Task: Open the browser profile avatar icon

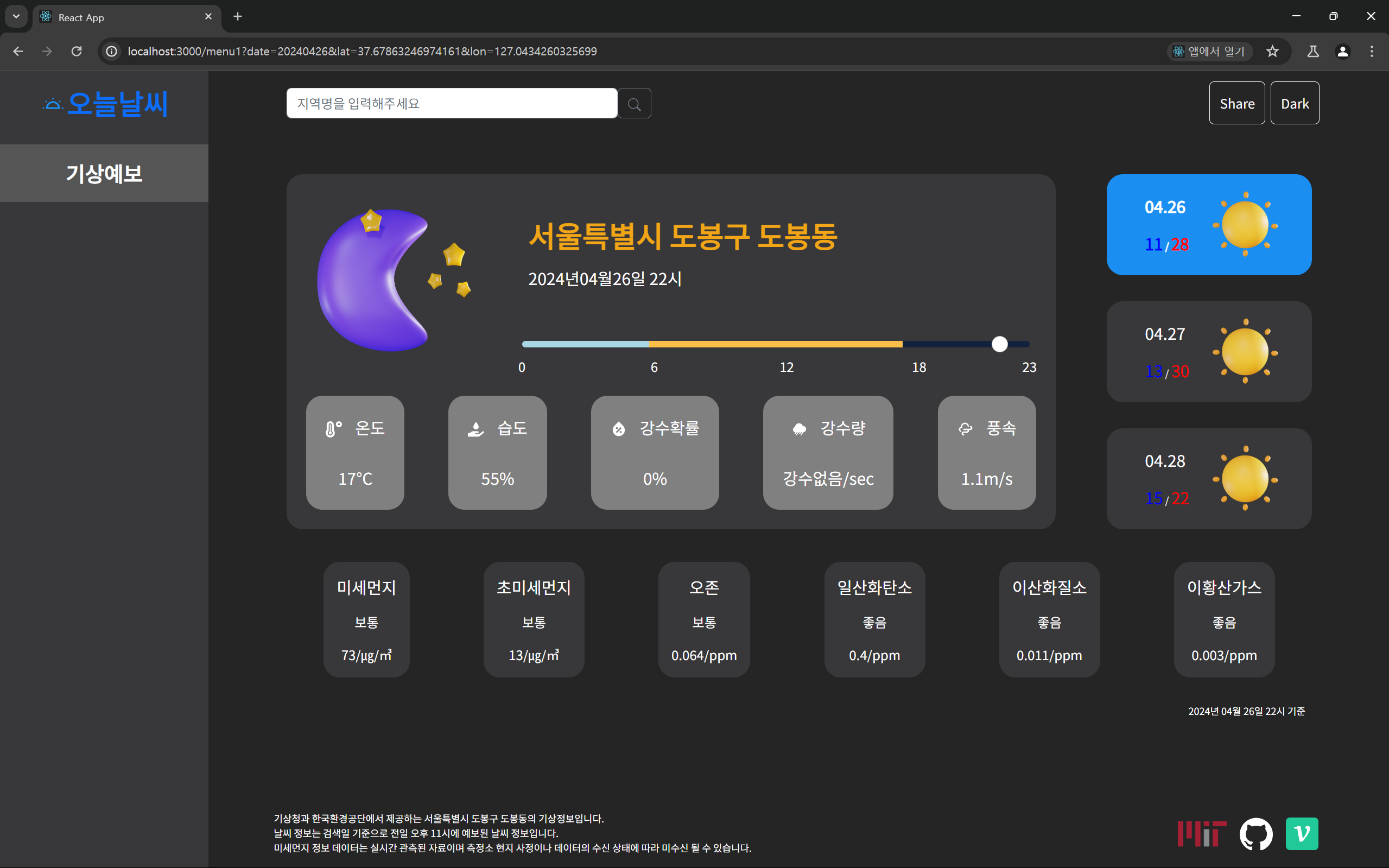Action: coord(1342,51)
